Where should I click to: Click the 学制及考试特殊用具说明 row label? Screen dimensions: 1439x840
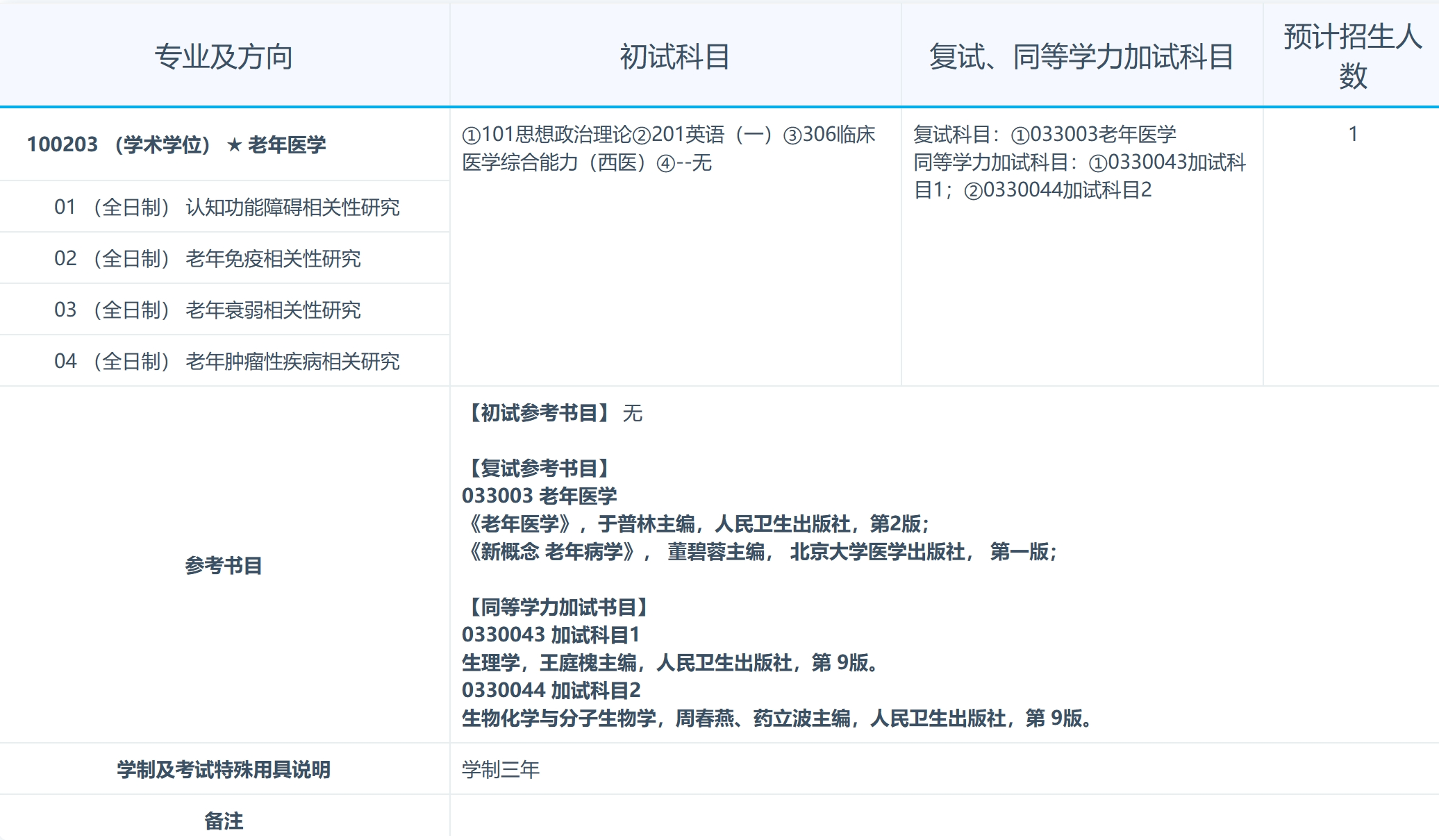[224, 769]
